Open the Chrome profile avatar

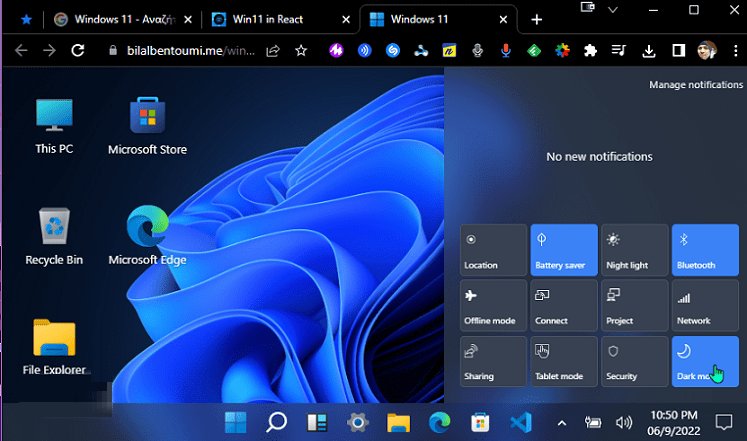[707, 50]
